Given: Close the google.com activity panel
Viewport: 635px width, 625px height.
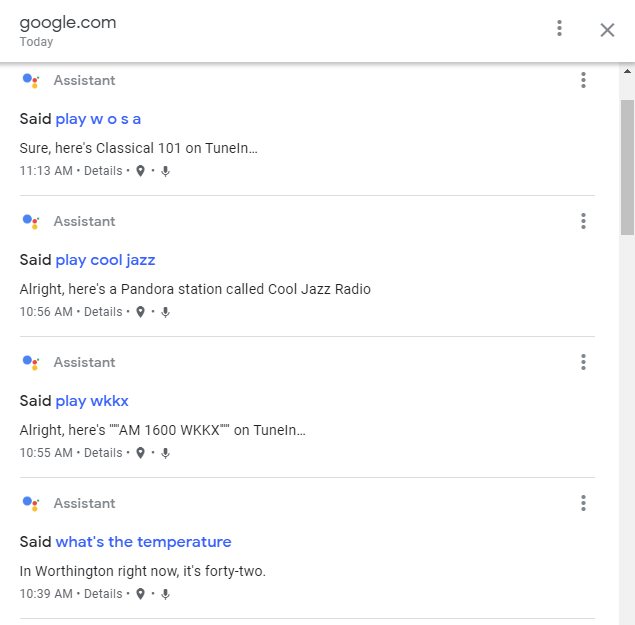Looking at the screenshot, I should [607, 30].
